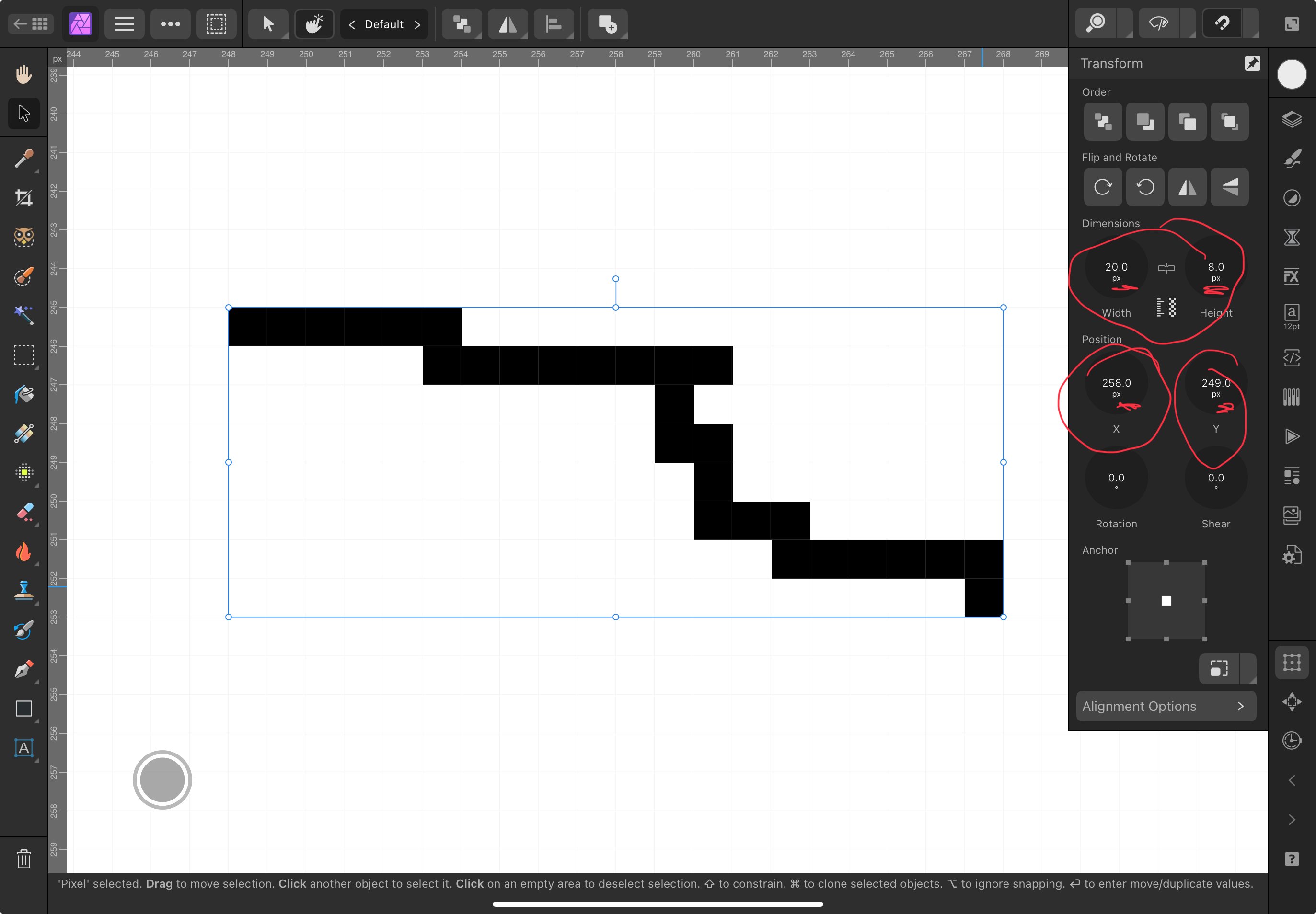Switch to previous toolbar preset arrow
1316x914 pixels.
(352, 24)
